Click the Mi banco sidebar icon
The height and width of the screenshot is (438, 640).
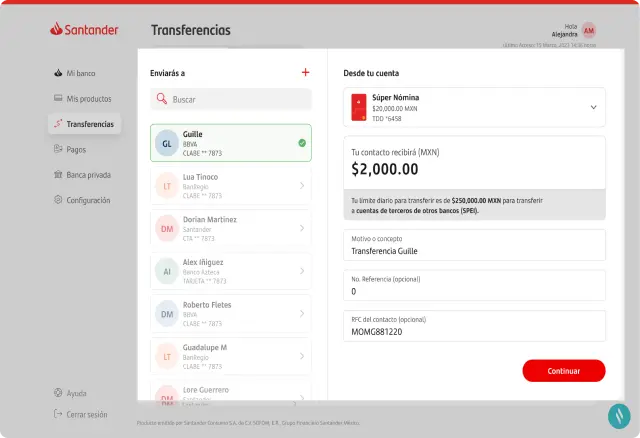tap(58, 73)
